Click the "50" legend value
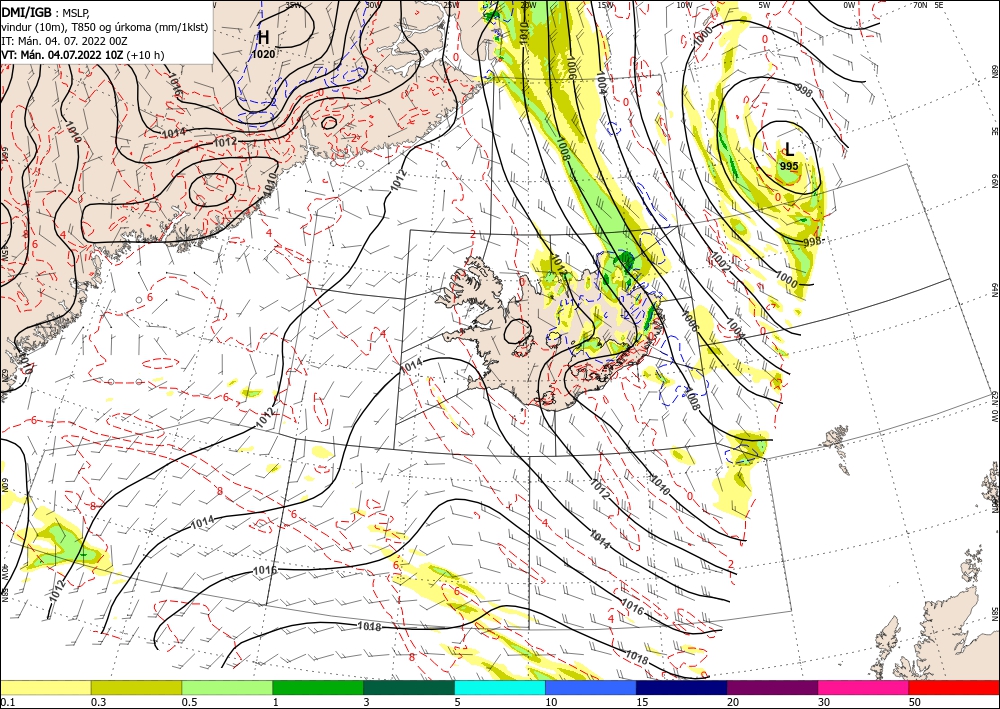1000x709 pixels. coord(915,702)
